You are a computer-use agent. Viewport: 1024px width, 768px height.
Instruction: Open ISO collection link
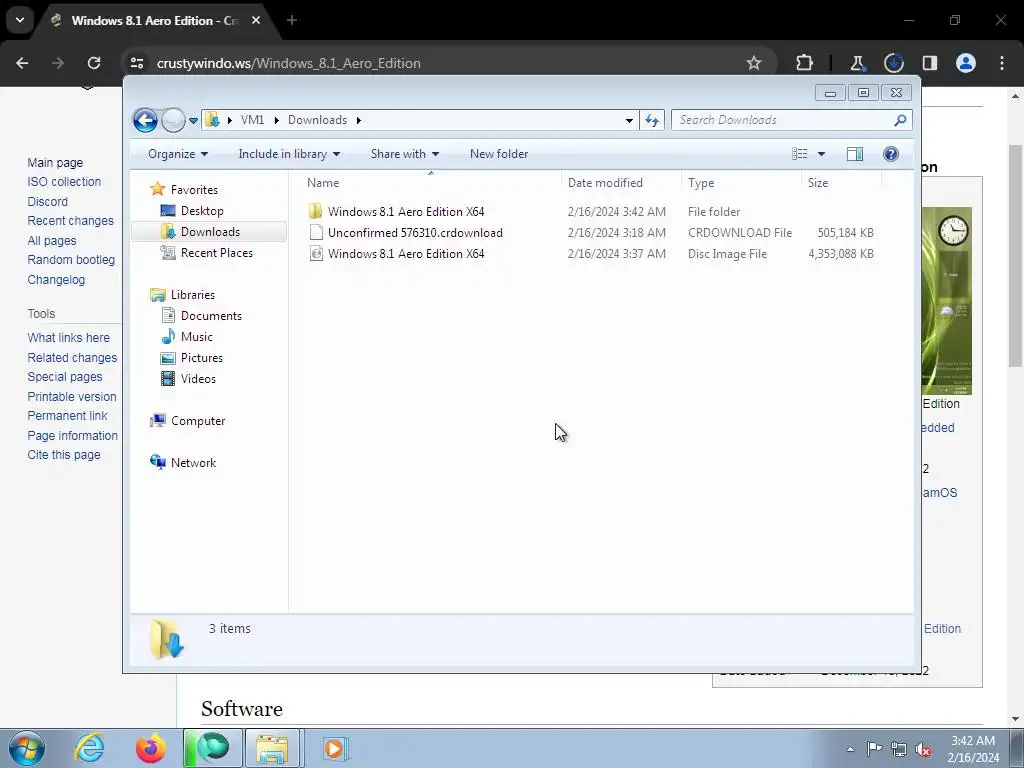click(64, 182)
